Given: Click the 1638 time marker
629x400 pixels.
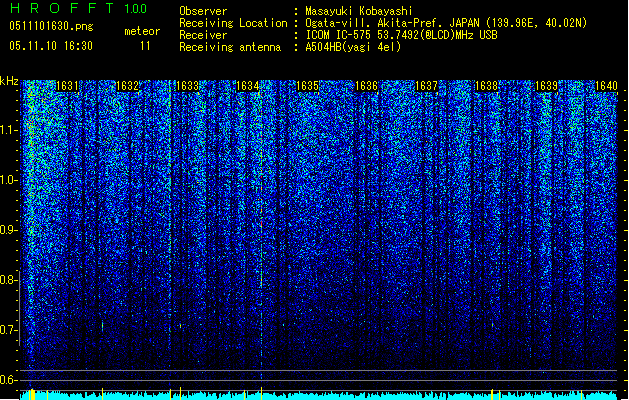Looking at the screenshot, I should coord(486,86).
